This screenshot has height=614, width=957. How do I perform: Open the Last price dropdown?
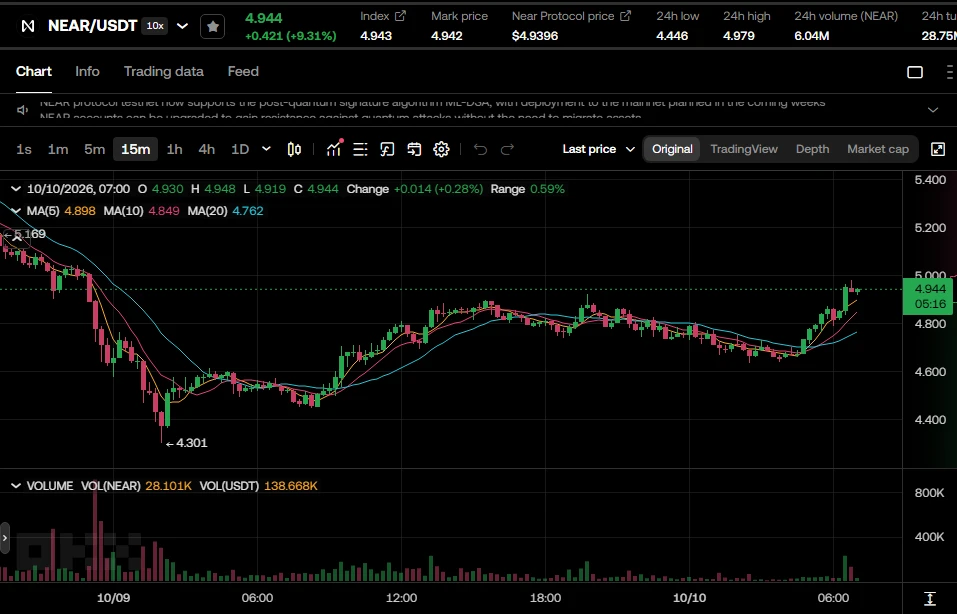pyautogui.click(x=599, y=149)
